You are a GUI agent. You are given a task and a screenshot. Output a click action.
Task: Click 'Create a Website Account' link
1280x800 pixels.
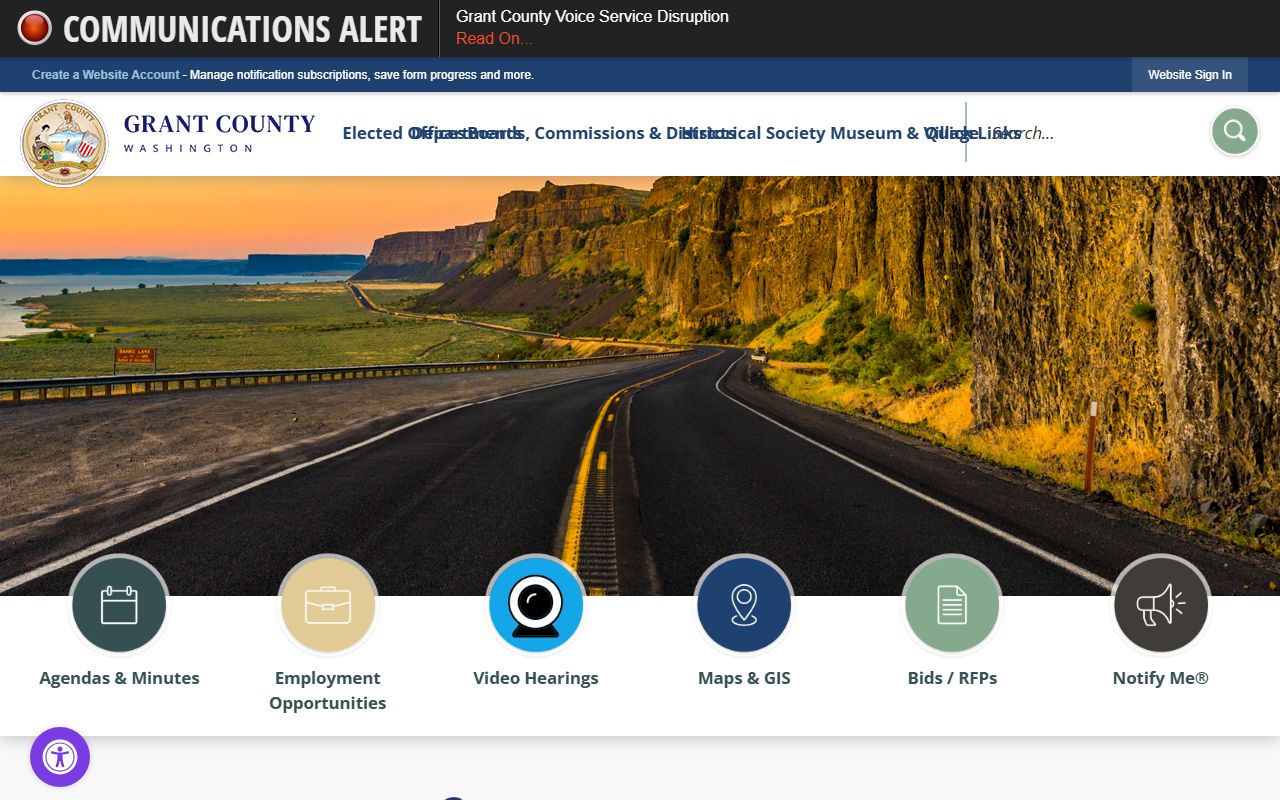click(106, 75)
